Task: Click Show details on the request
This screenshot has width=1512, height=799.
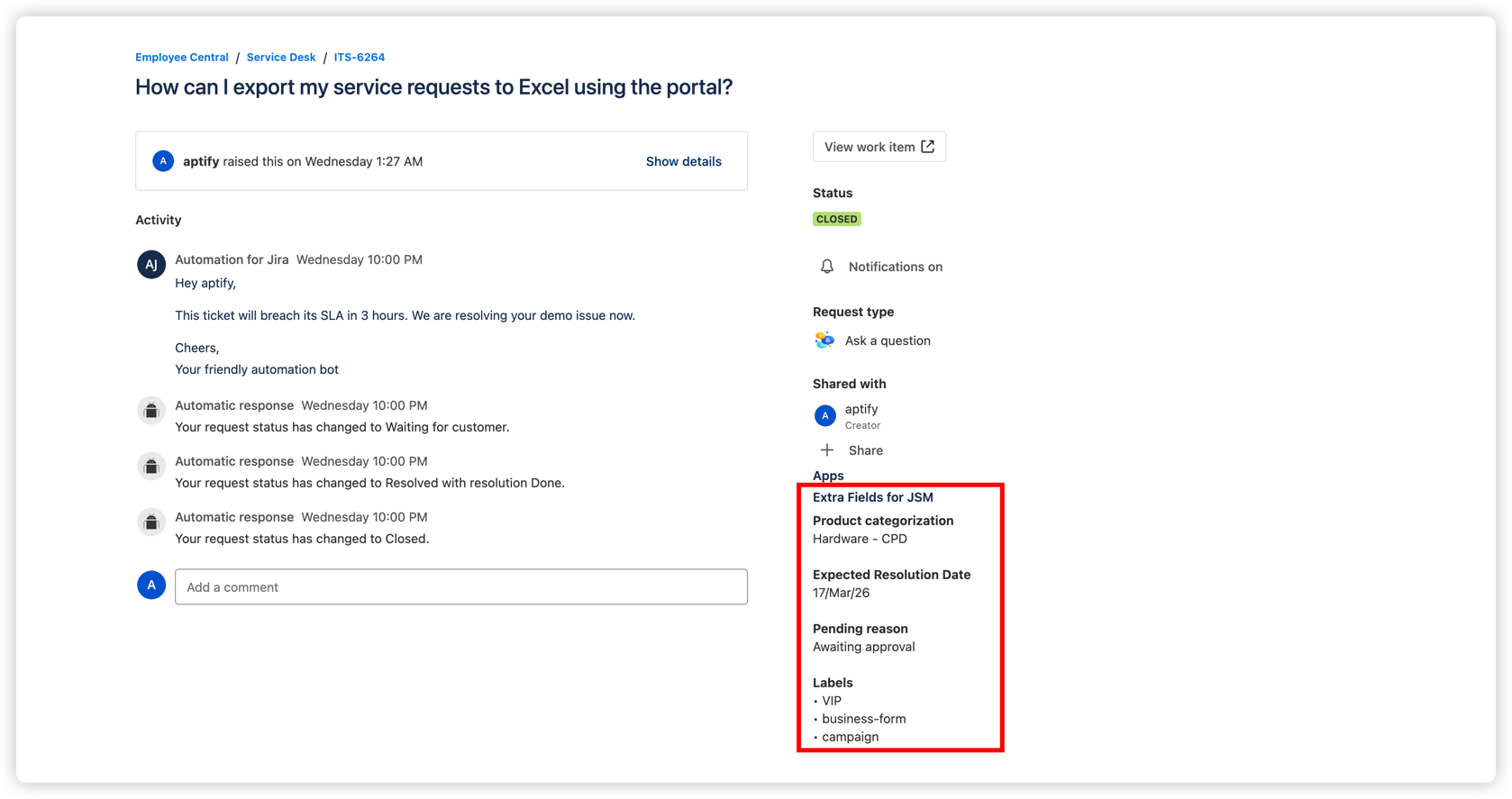Action: pyautogui.click(x=683, y=161)
